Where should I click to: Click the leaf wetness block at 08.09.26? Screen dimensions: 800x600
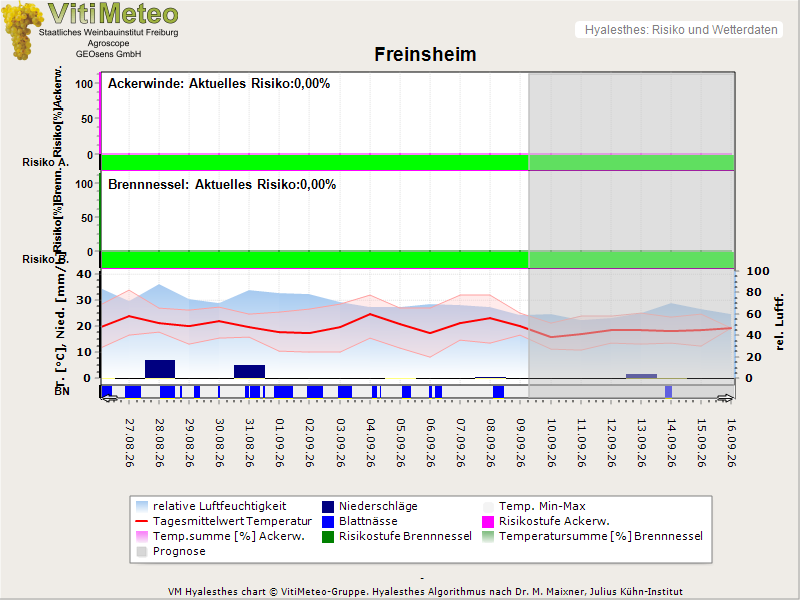coord(498,392)
